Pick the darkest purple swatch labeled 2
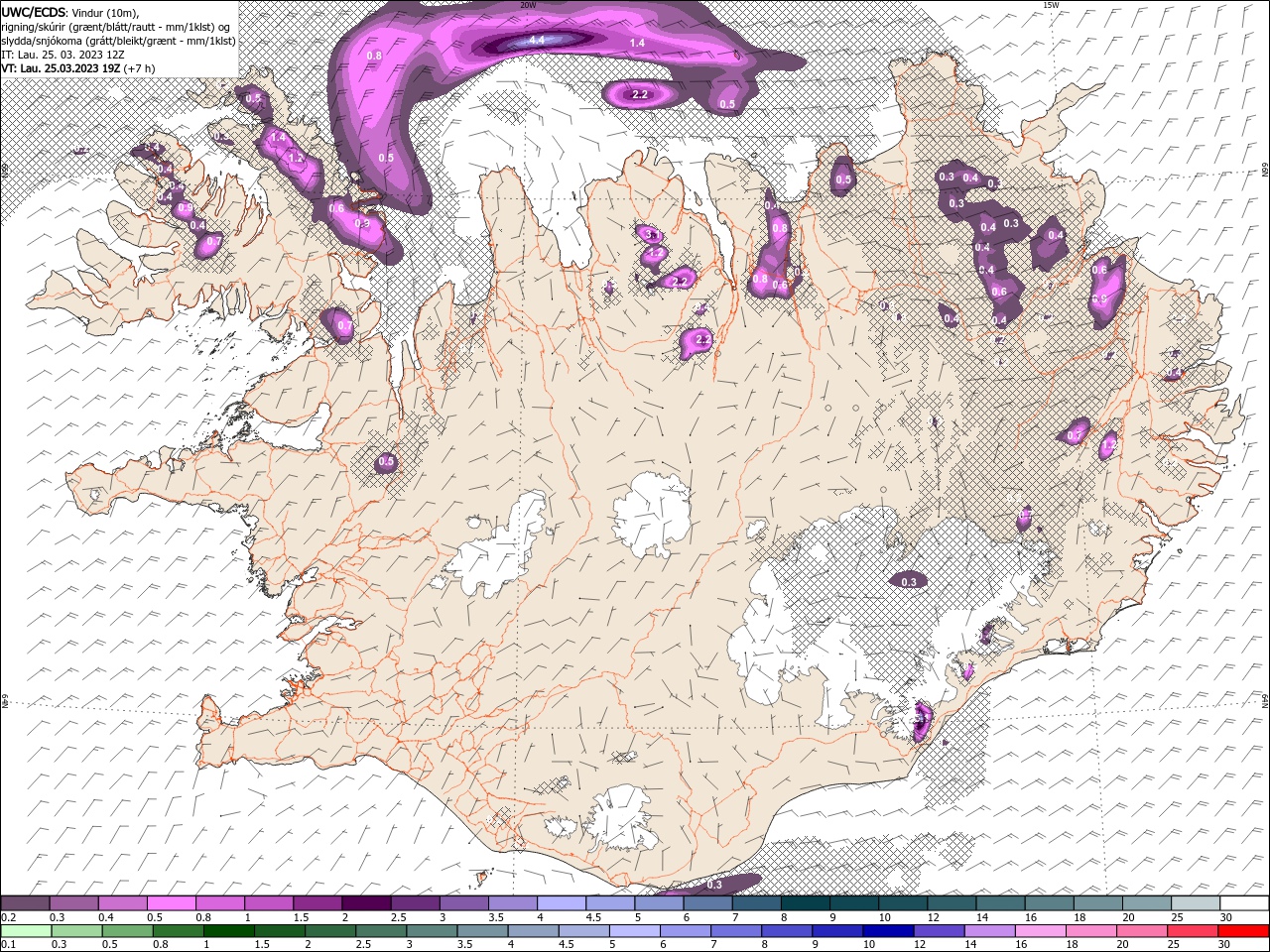Screen dimensions: 1270x952 pyautogui.click(x=366, y=902)
